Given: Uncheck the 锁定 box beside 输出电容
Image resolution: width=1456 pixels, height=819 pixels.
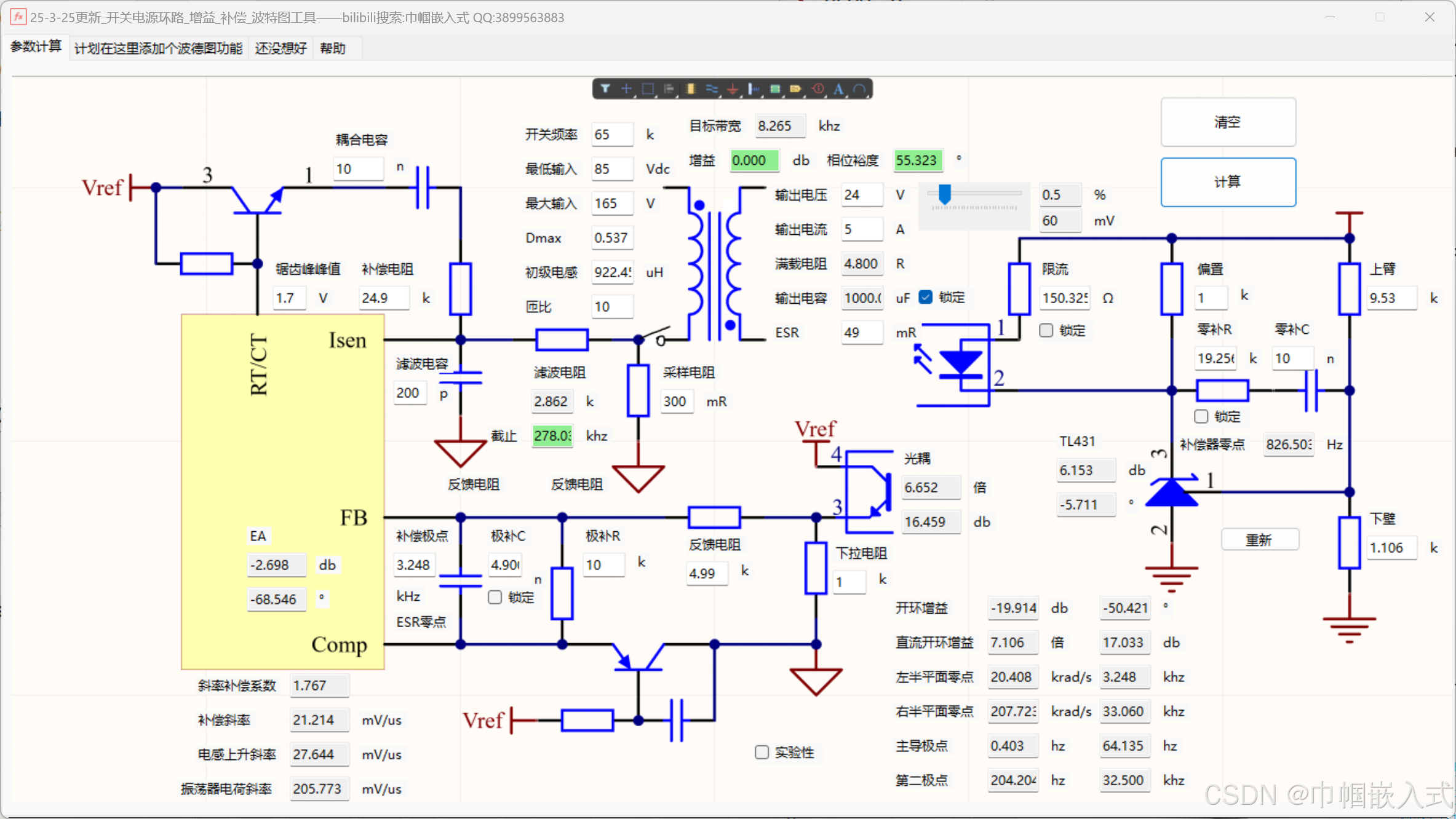Looking at the screenshot, I should click(x=926, y=298).
